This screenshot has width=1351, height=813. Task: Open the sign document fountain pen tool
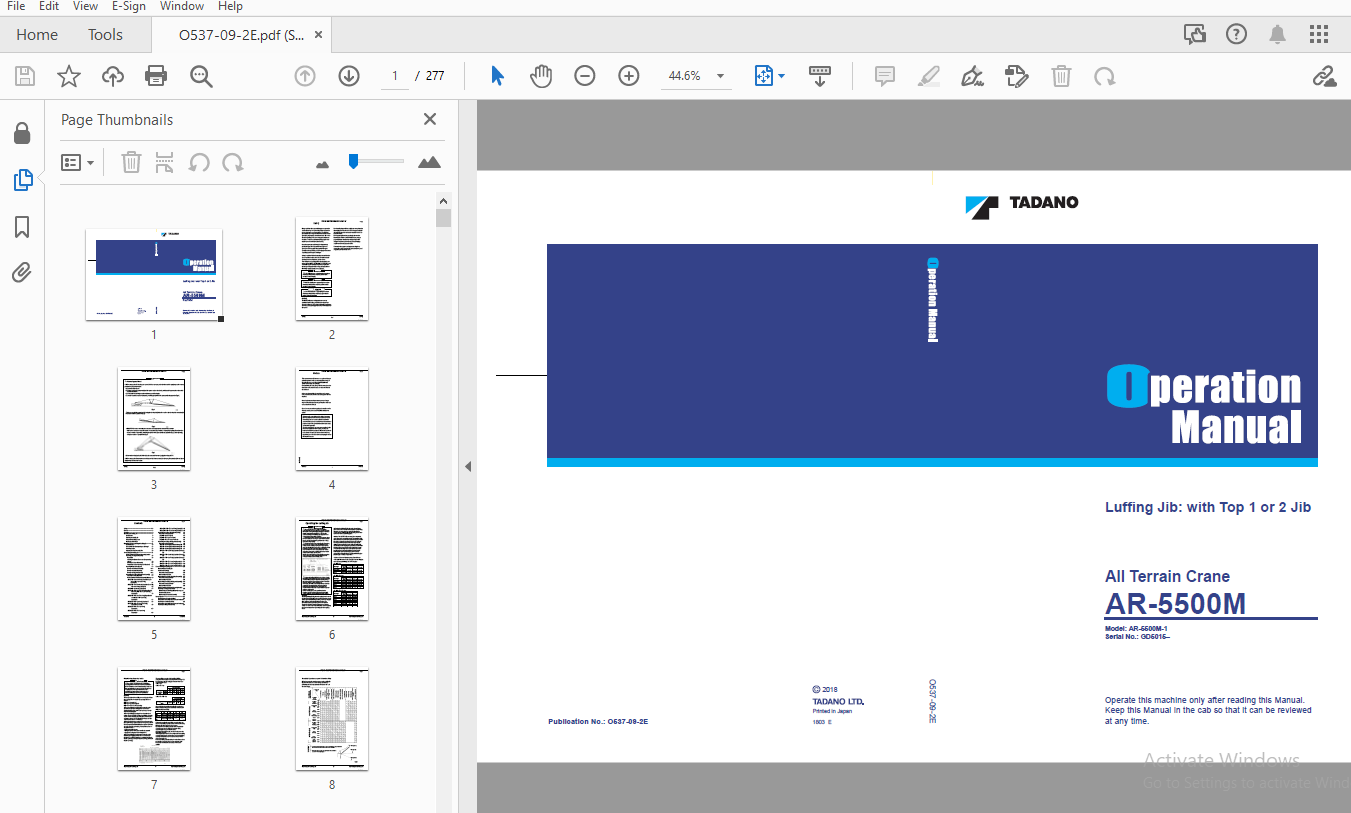click(x=972, y=76)
